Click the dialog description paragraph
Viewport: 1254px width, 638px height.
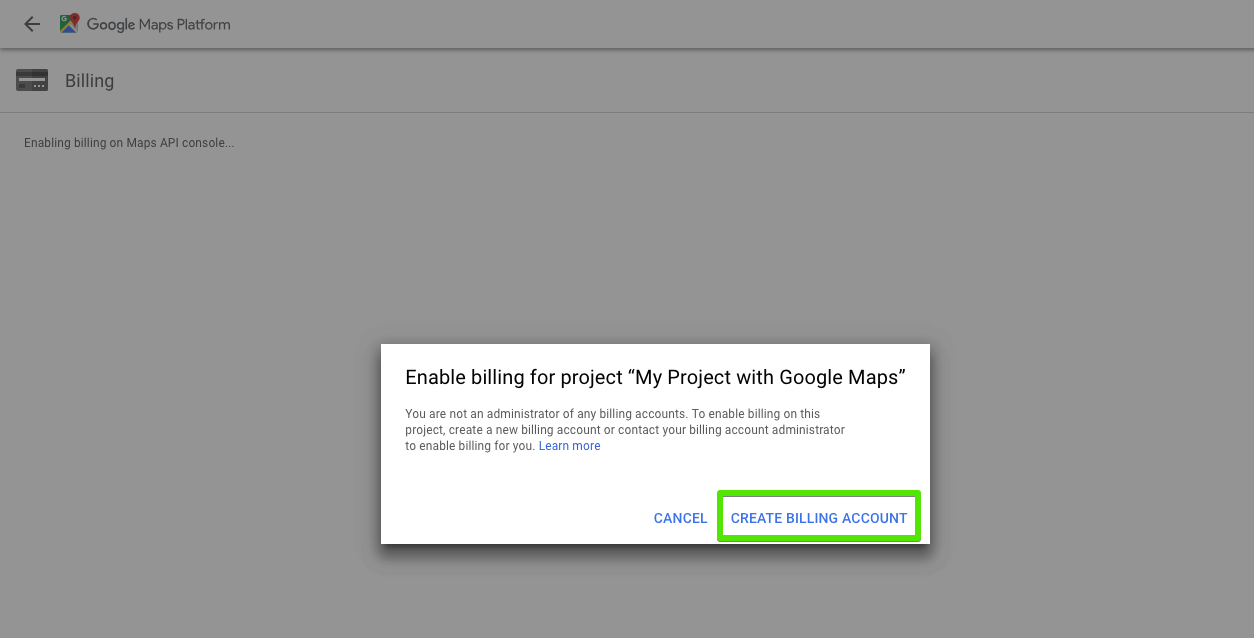coord(626,429)
